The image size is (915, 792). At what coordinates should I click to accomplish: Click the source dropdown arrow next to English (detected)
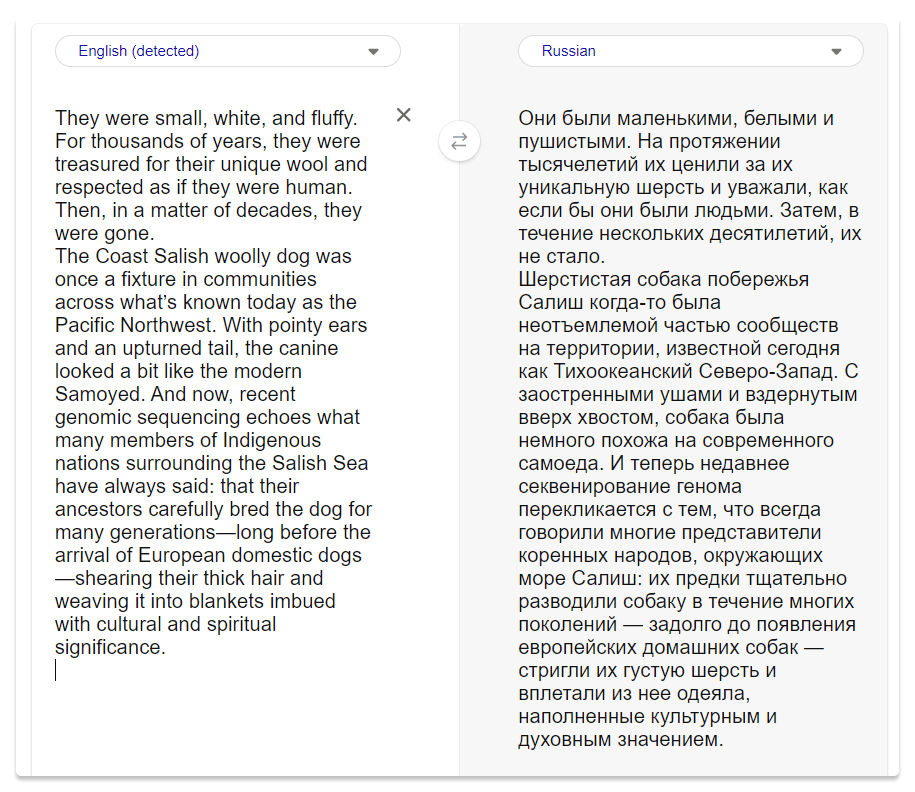[373, 51]
